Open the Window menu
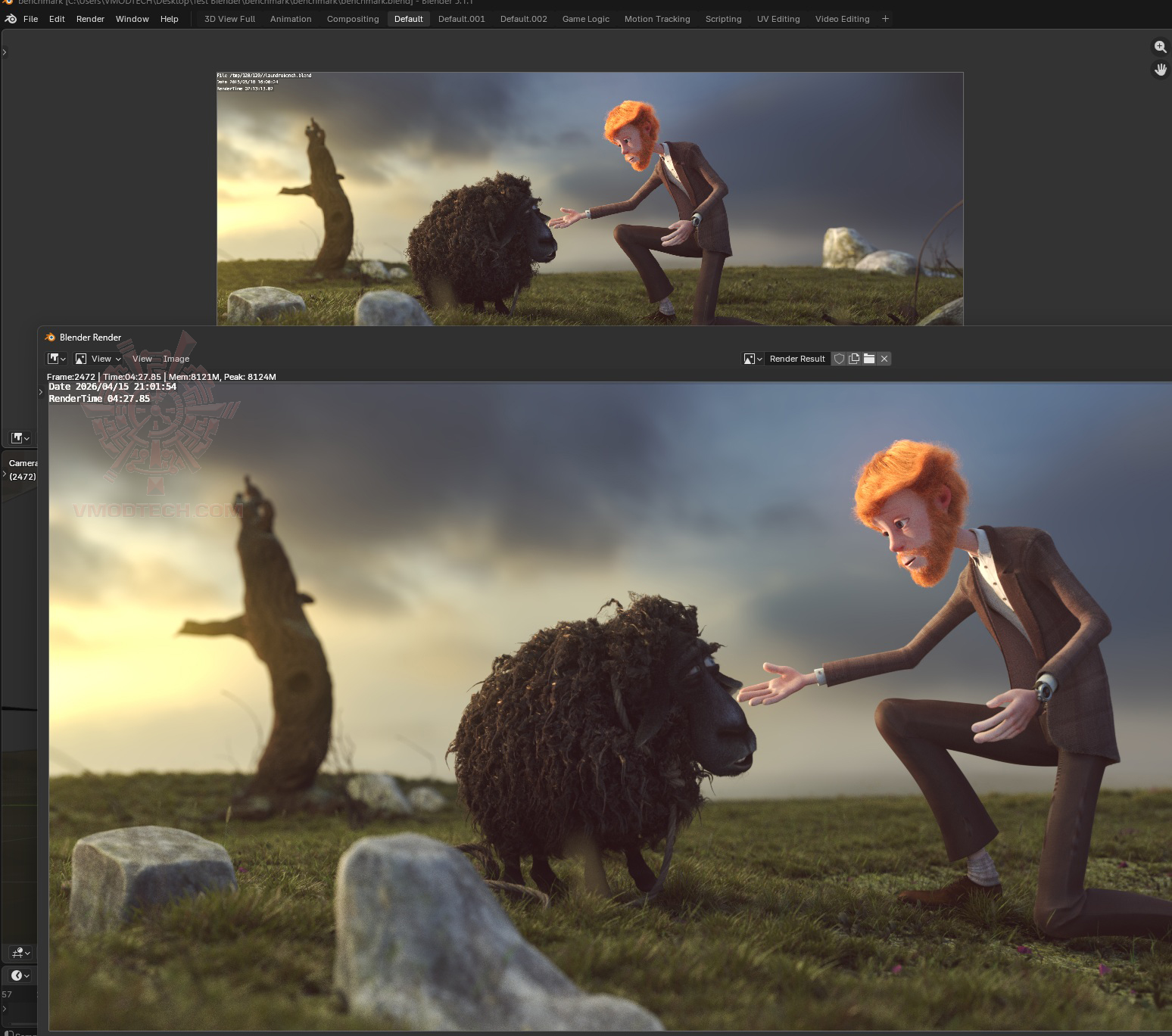1172x1036 pixels. coord(132,19)
